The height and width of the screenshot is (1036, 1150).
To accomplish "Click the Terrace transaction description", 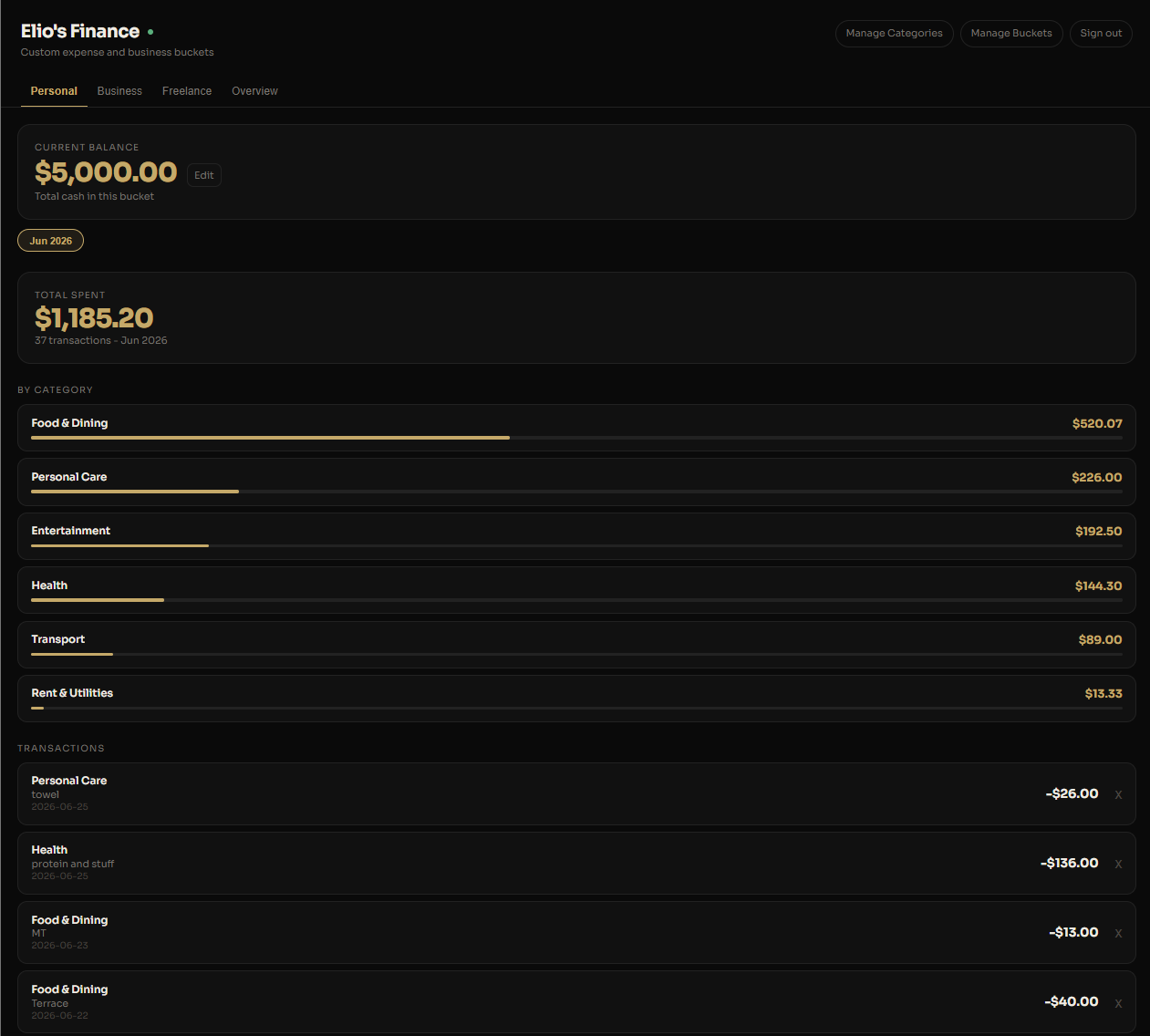I will 50,1003.
